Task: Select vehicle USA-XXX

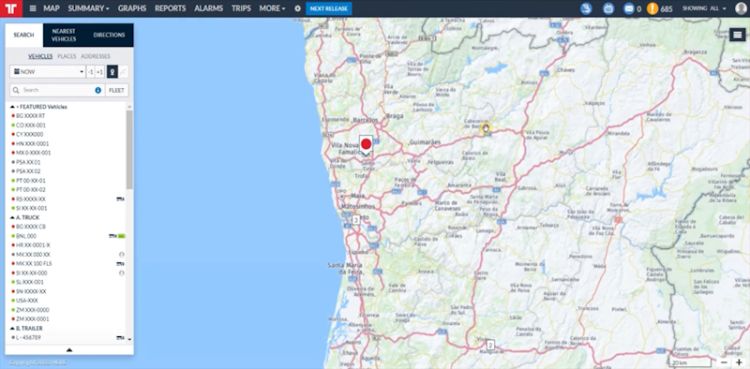Action: [27, 301]
